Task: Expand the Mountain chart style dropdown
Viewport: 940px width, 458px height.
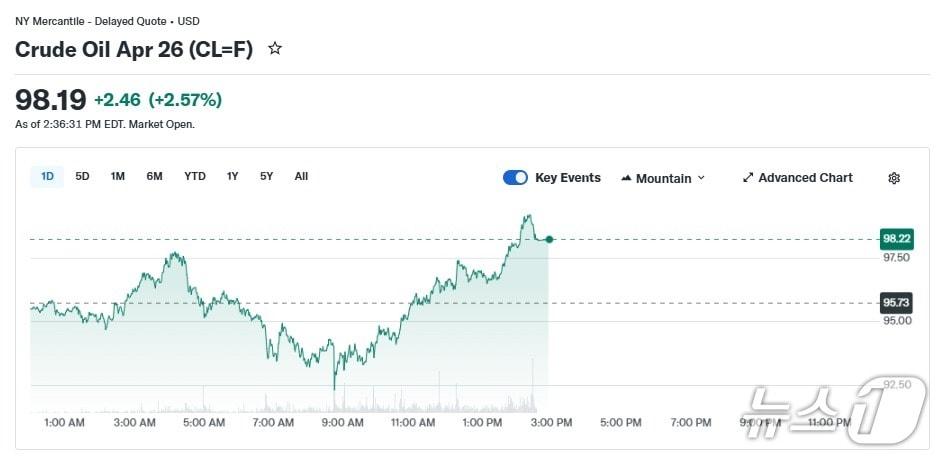Action: coord(701,178)
